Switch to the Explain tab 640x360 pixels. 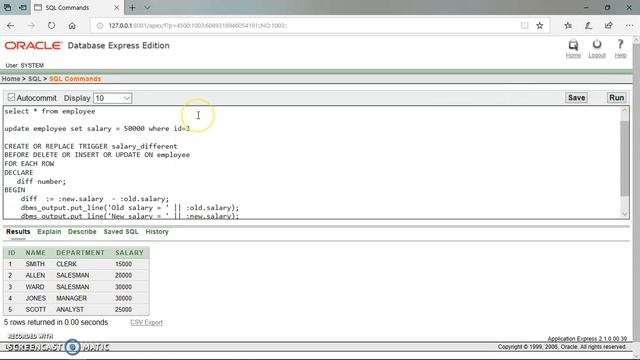click(x=49, y=231)
